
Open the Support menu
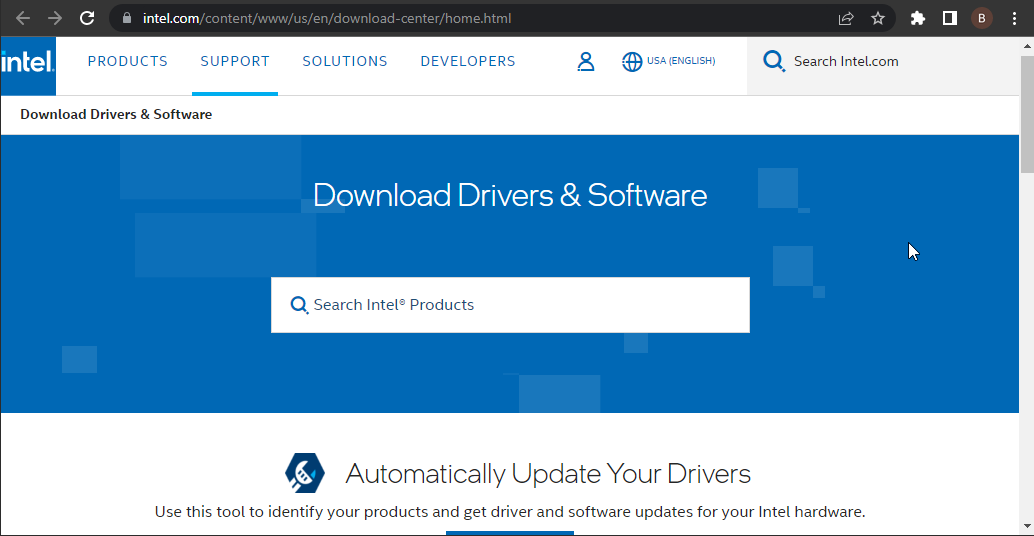tap(235, 62)
